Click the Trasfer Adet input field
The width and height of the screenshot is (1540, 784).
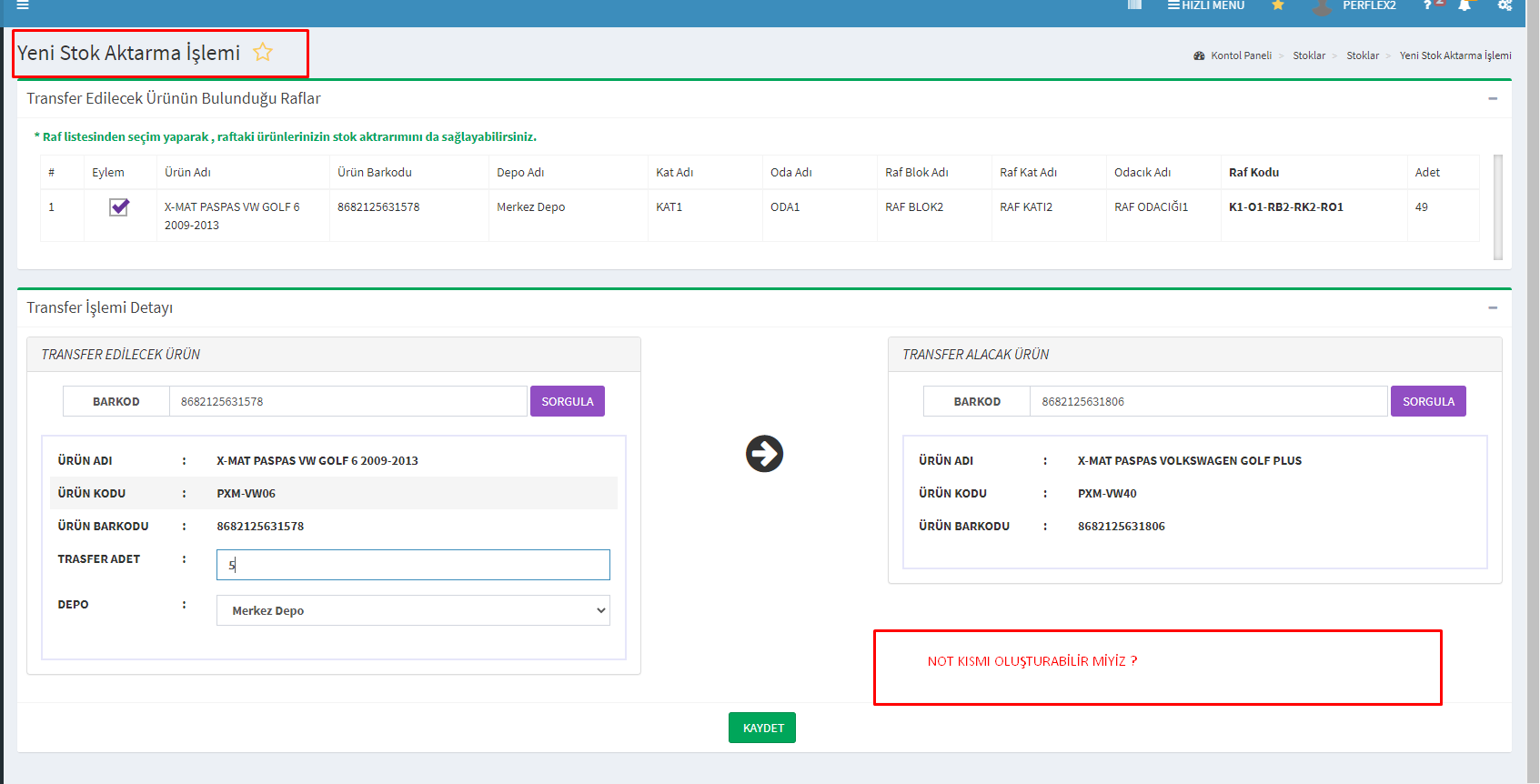pos(413,565)
